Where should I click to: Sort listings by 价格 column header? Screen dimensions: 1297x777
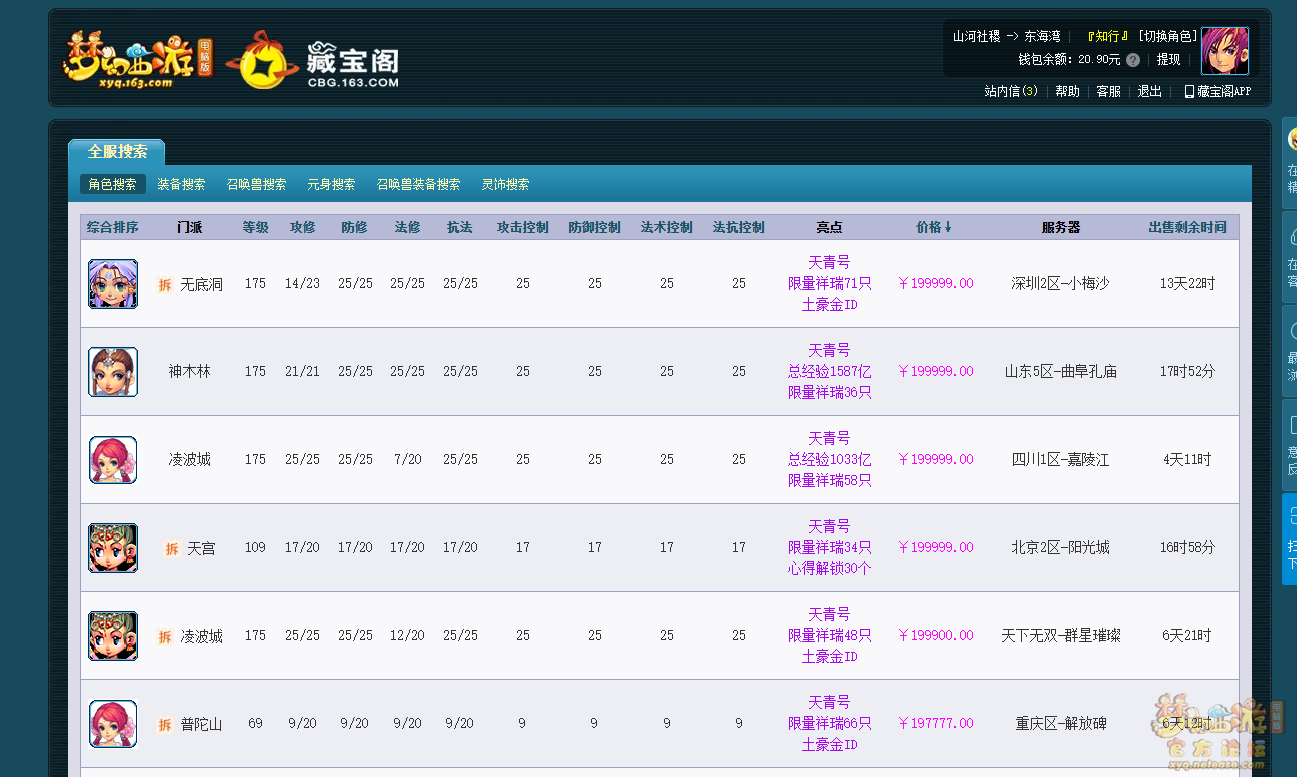[x=933, y=228]
